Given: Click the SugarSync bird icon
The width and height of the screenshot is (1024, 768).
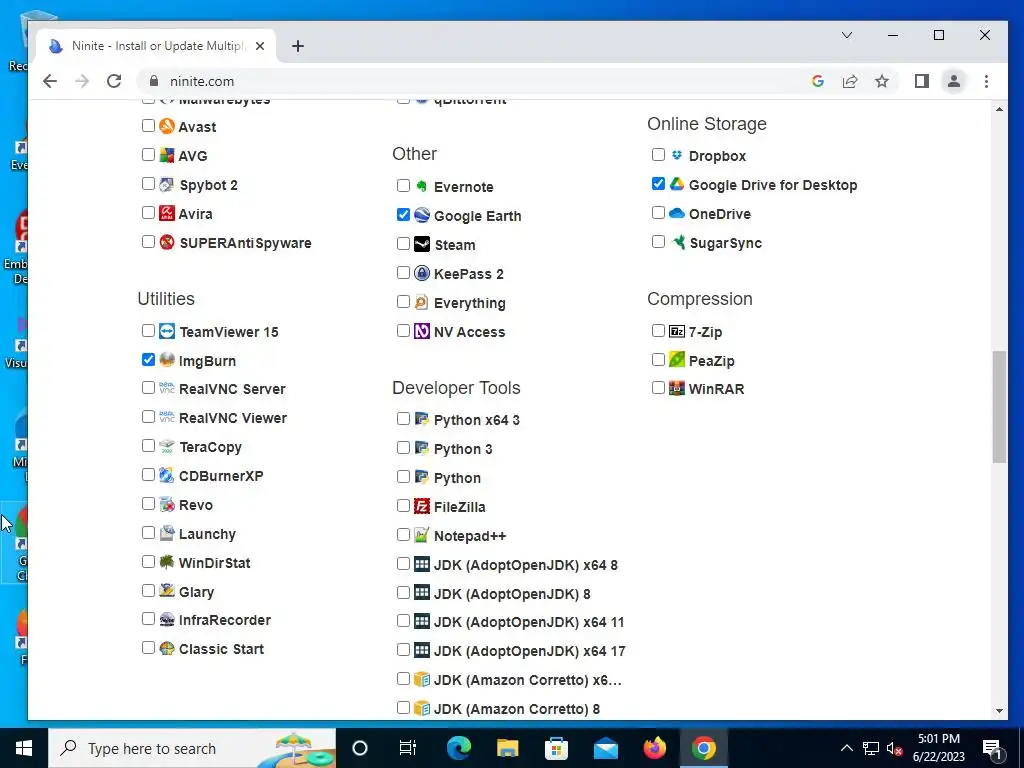Looking at the screenshot, I should point(678,242).
